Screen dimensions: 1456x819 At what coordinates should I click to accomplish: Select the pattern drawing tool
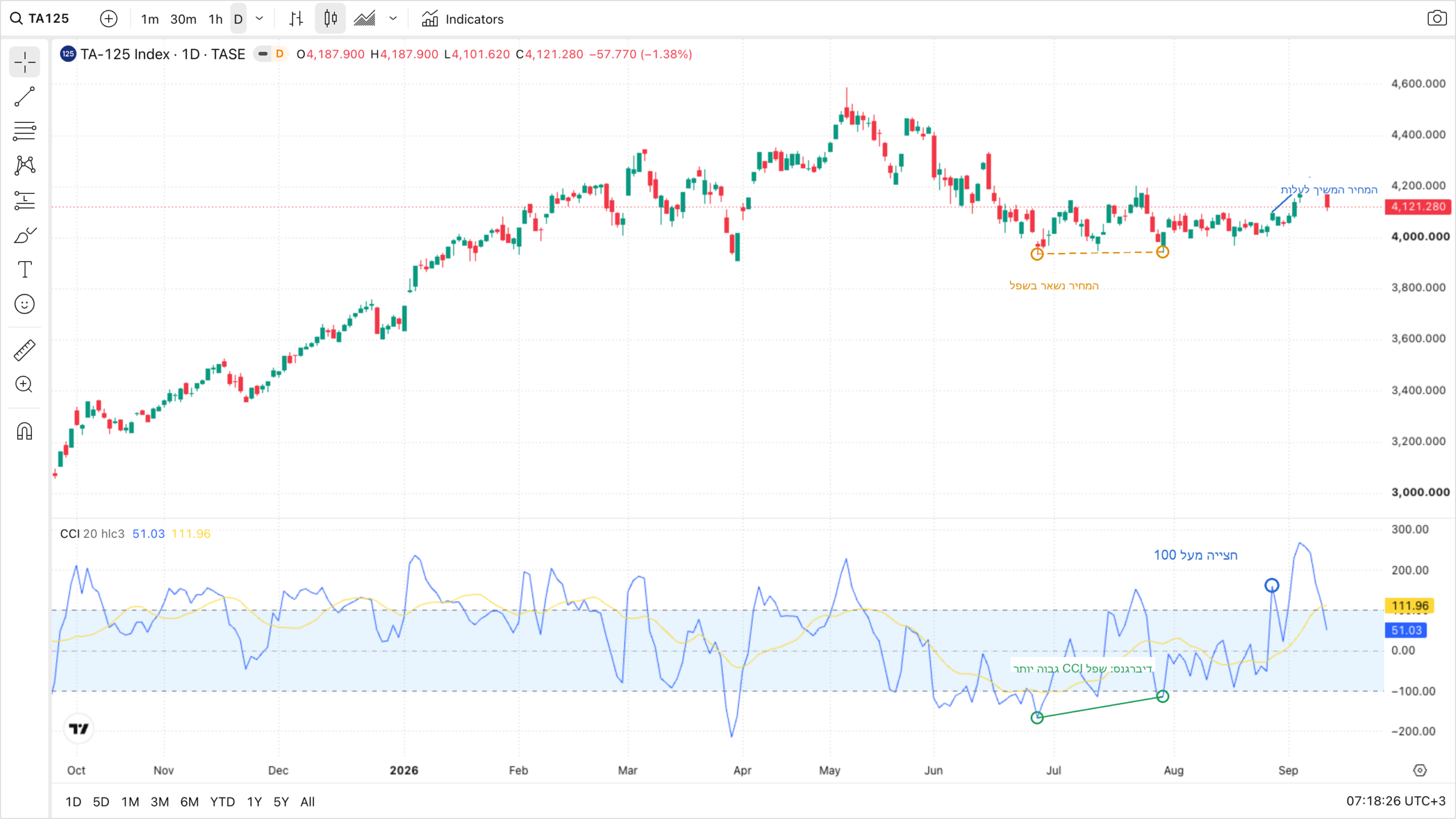tap(24, 166)
